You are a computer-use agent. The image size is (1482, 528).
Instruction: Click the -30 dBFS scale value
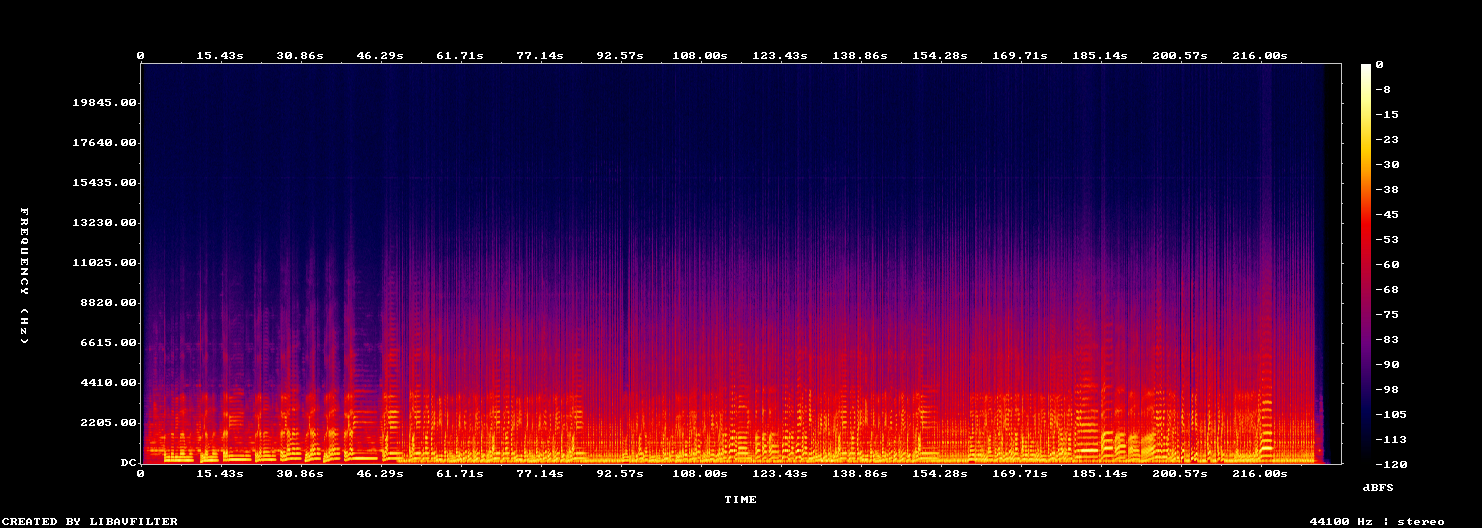pos(1386,165)
